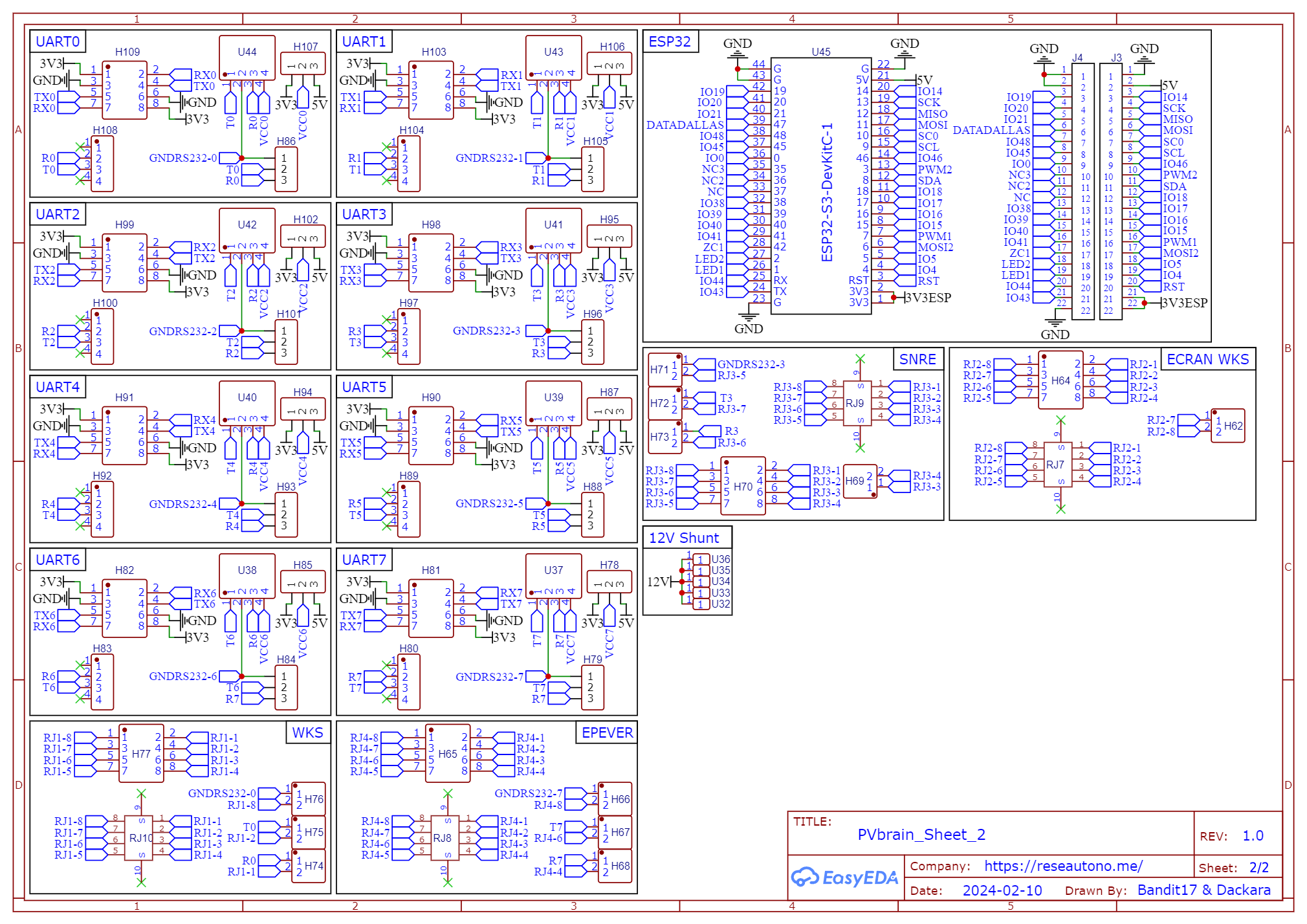Image resolution: width=1307 pixels, height=924 pixels.
Task: Select the ESP32-S3-DevKitC-1 component name
Action: [x=827, y=193]
